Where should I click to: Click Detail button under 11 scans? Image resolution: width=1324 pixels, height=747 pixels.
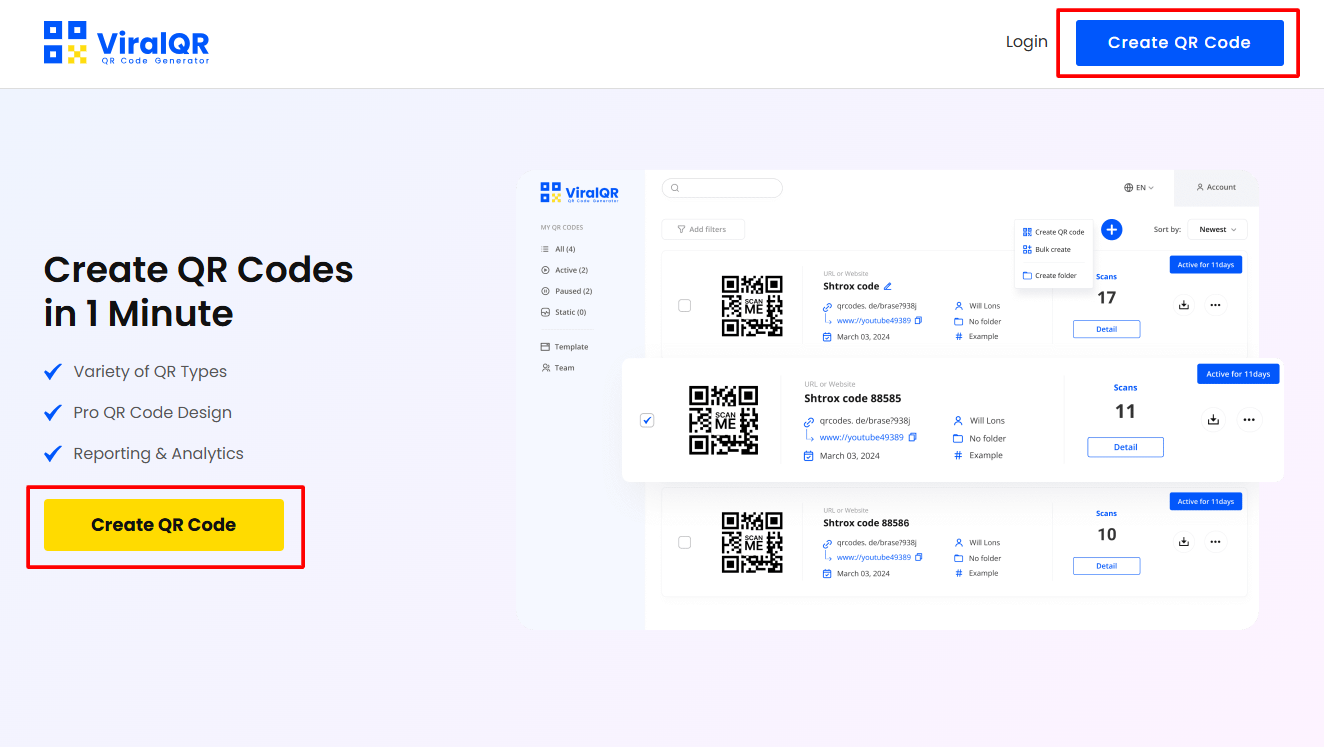pos(1125,447)
